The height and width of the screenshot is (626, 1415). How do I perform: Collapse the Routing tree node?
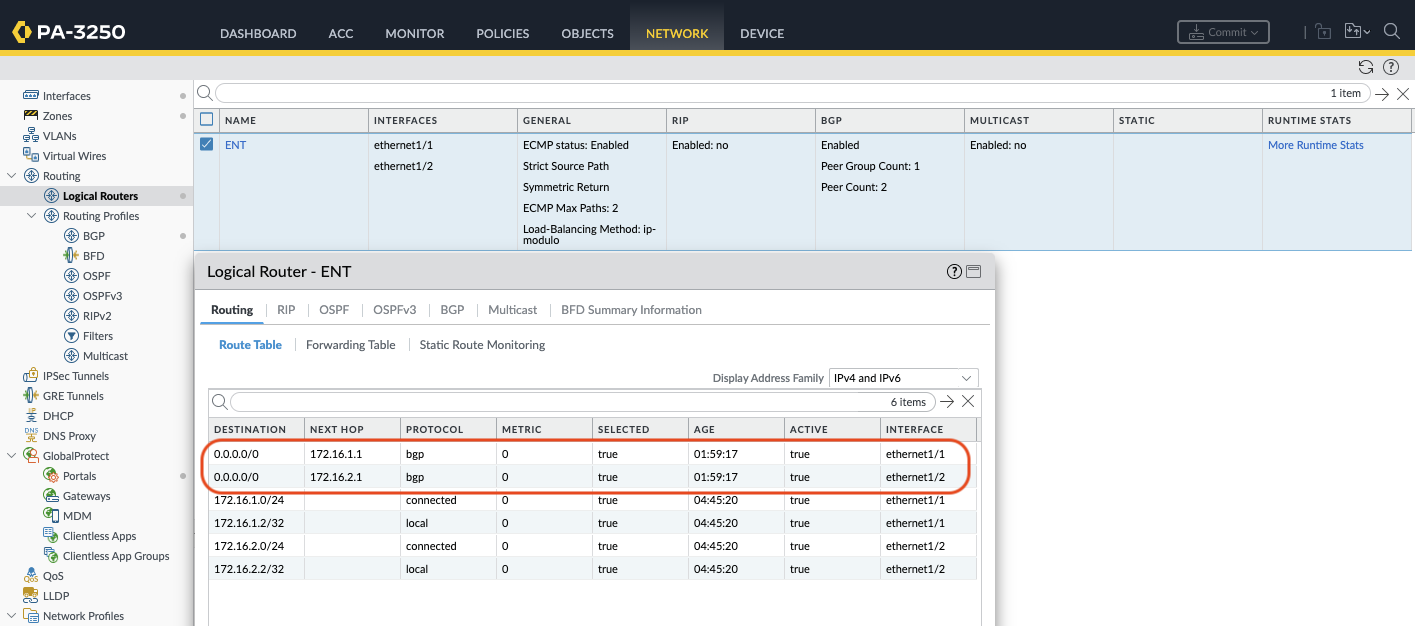(12, 176)
